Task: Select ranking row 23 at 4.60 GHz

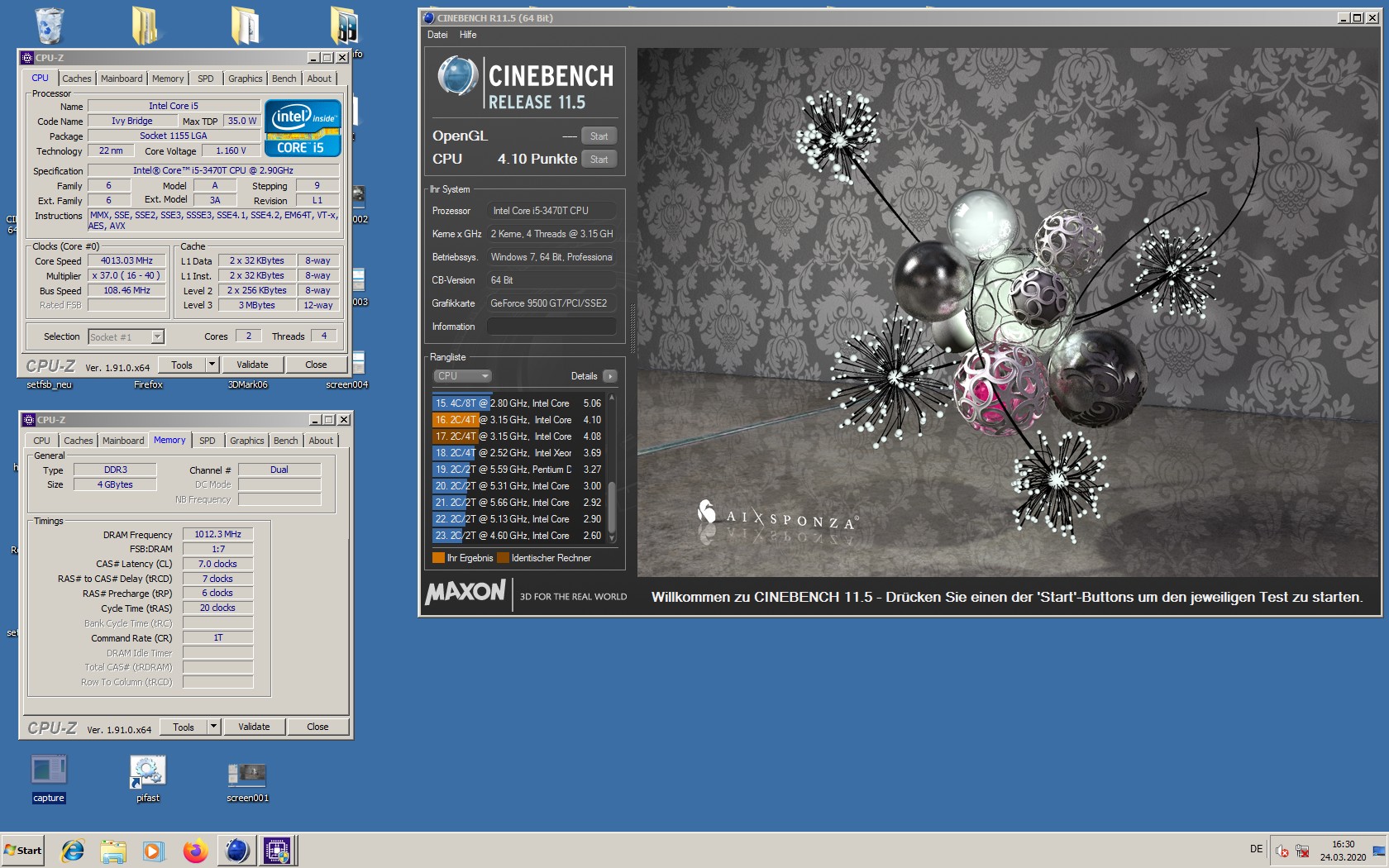Action: click(518, 536)
